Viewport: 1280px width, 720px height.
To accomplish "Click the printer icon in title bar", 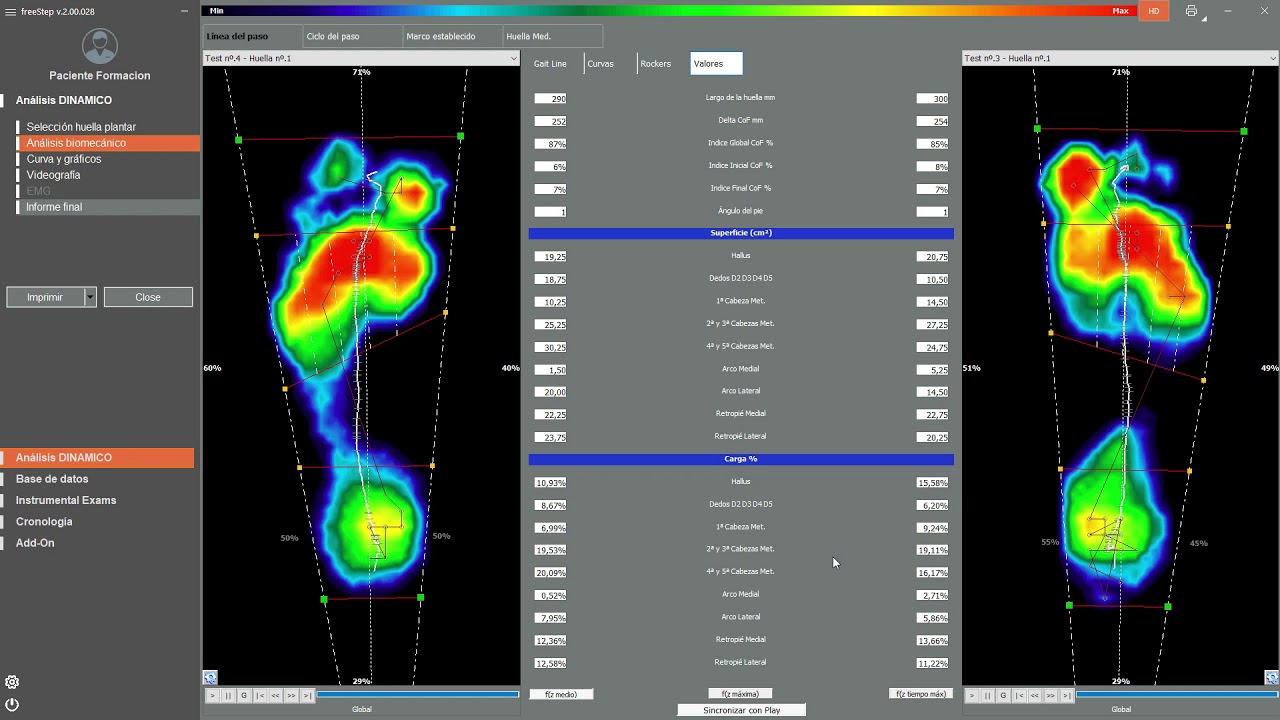I will (1191, 11).
